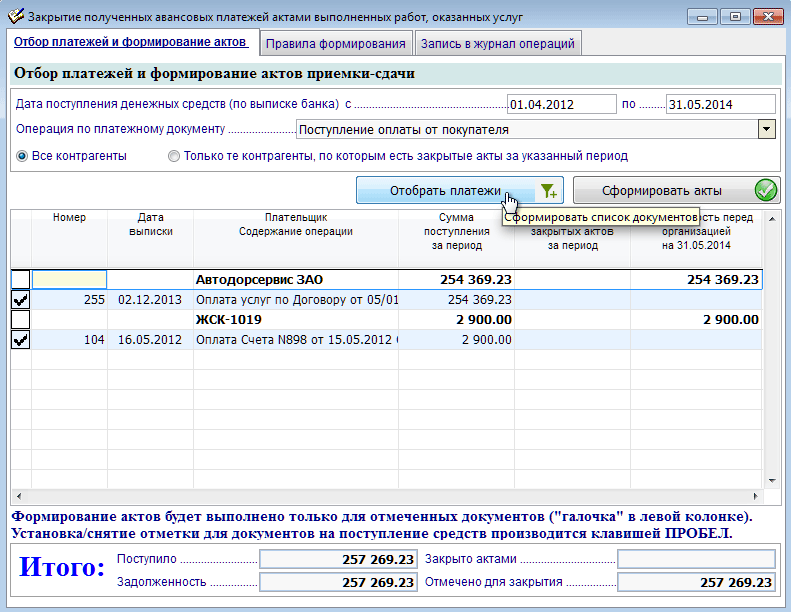Close the window
Screen dimensions: 791x612
click(768, 17)
